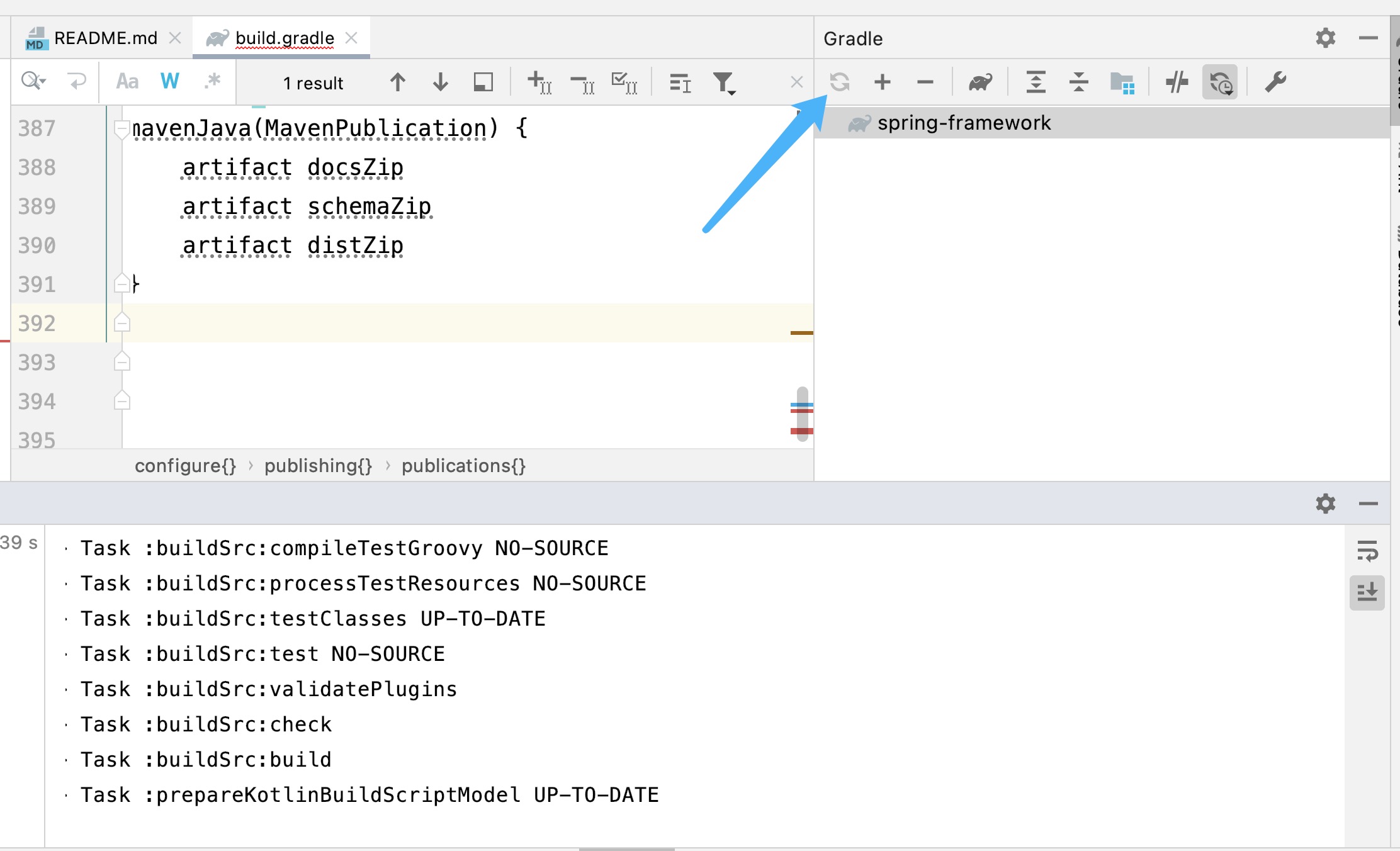Collapse all in Gradle tool window
Viewport: 1400px width, 851px height.
[1078, 82]
